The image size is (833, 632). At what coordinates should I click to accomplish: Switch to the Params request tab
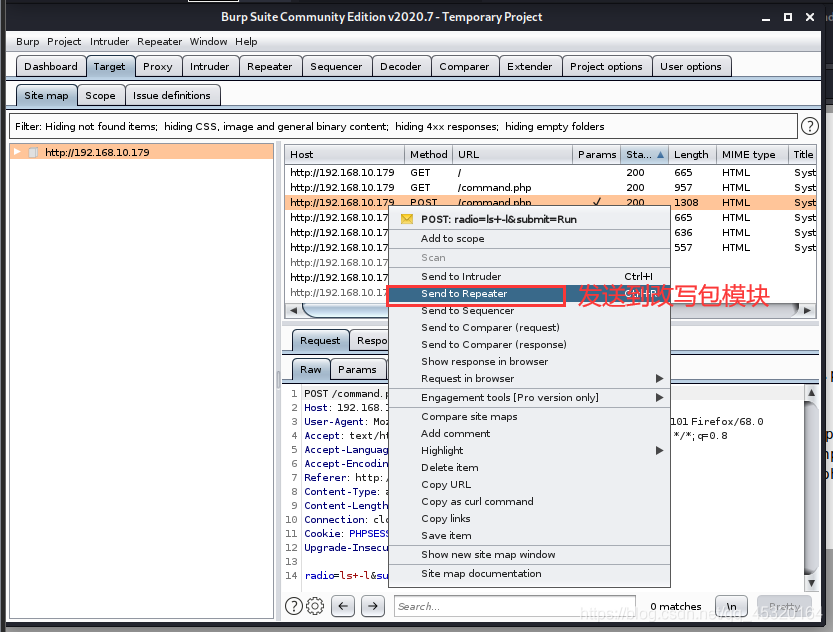point(357,369)
